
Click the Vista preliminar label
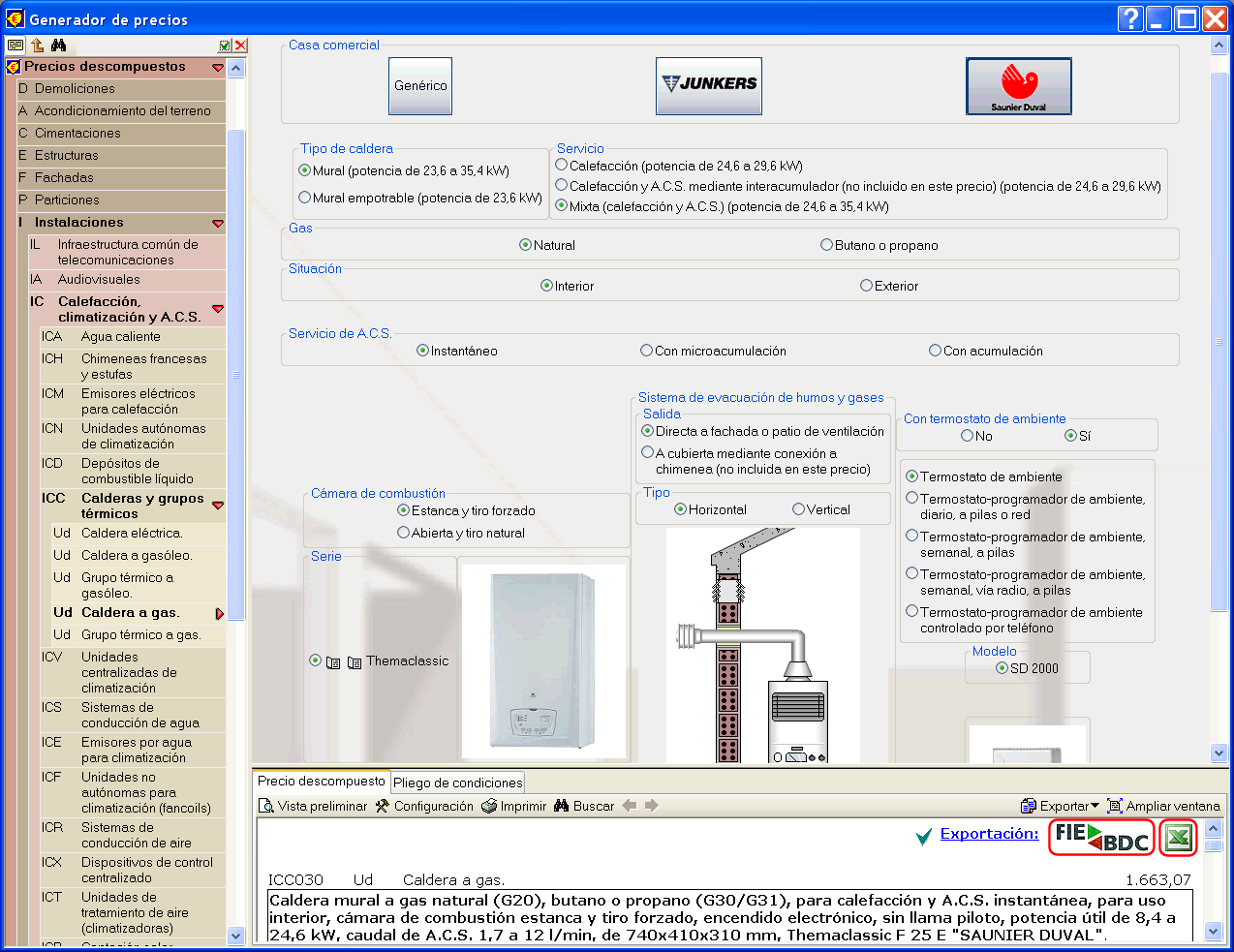coord(323,806)
